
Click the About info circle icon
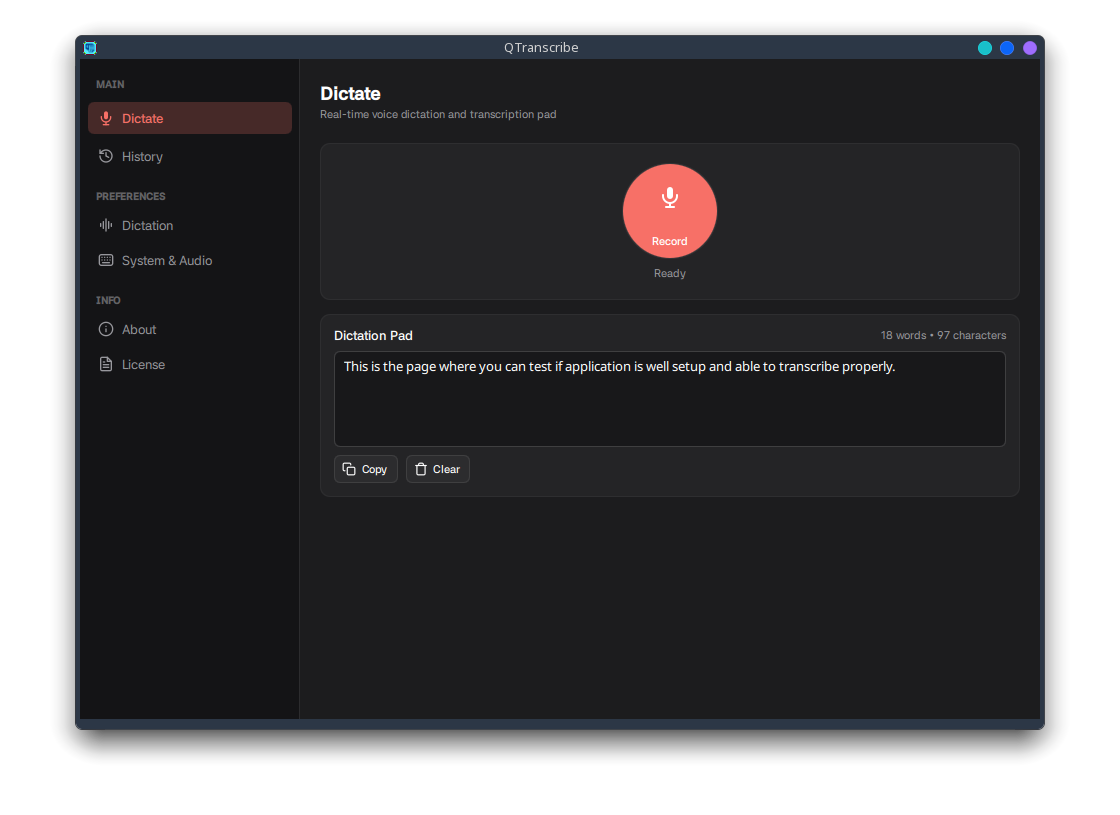(106, 329)
